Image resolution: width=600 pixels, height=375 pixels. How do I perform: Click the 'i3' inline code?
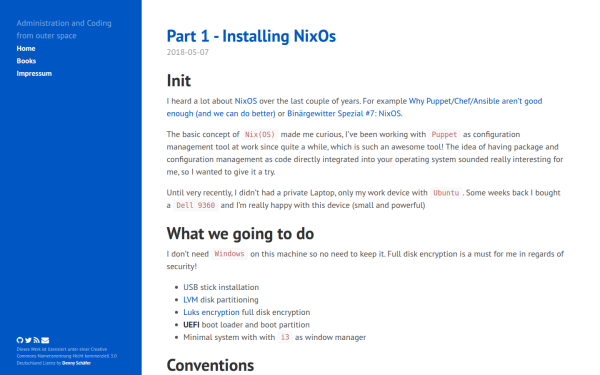click(285, 337)
